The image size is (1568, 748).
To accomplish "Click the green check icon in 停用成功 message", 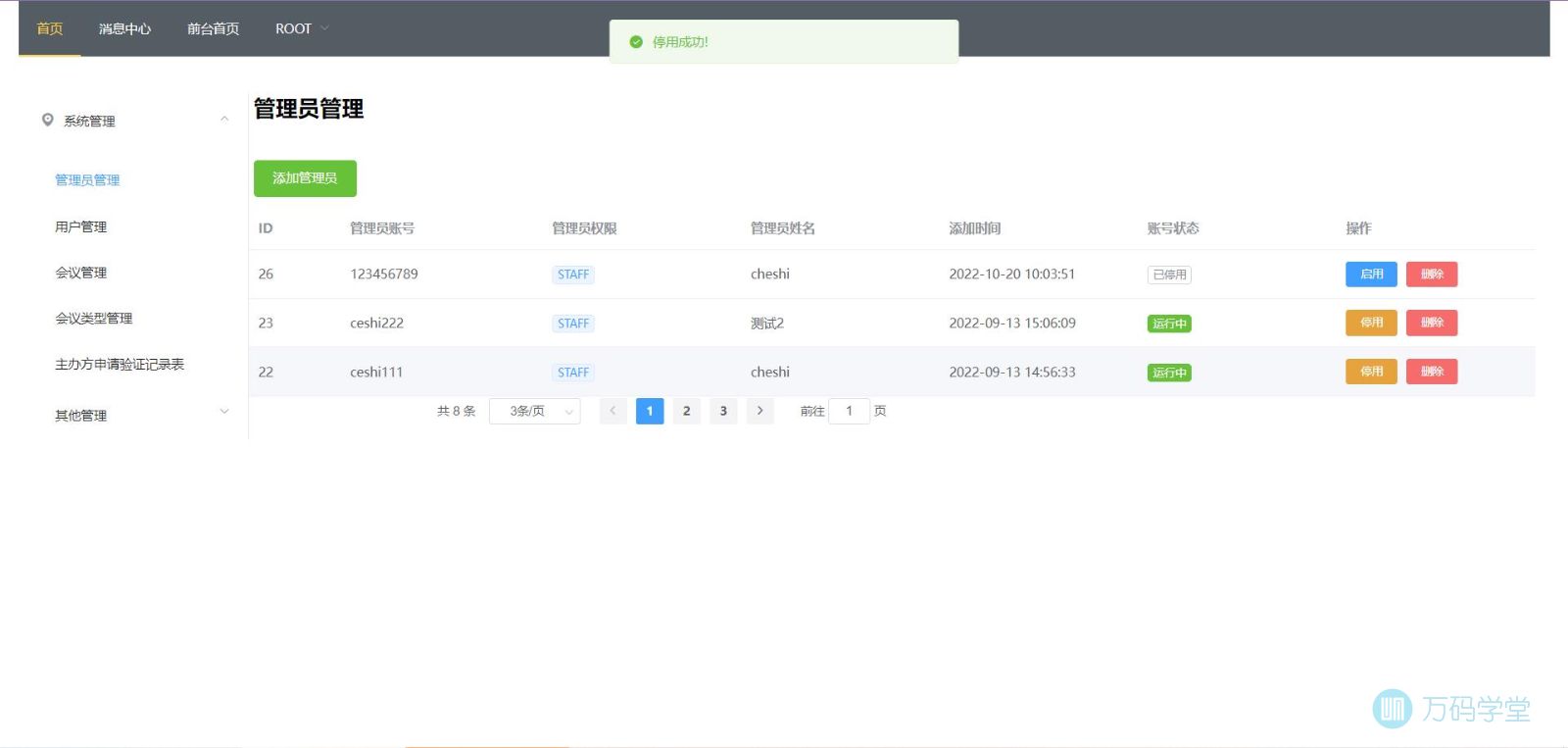I will pos(636,42).
